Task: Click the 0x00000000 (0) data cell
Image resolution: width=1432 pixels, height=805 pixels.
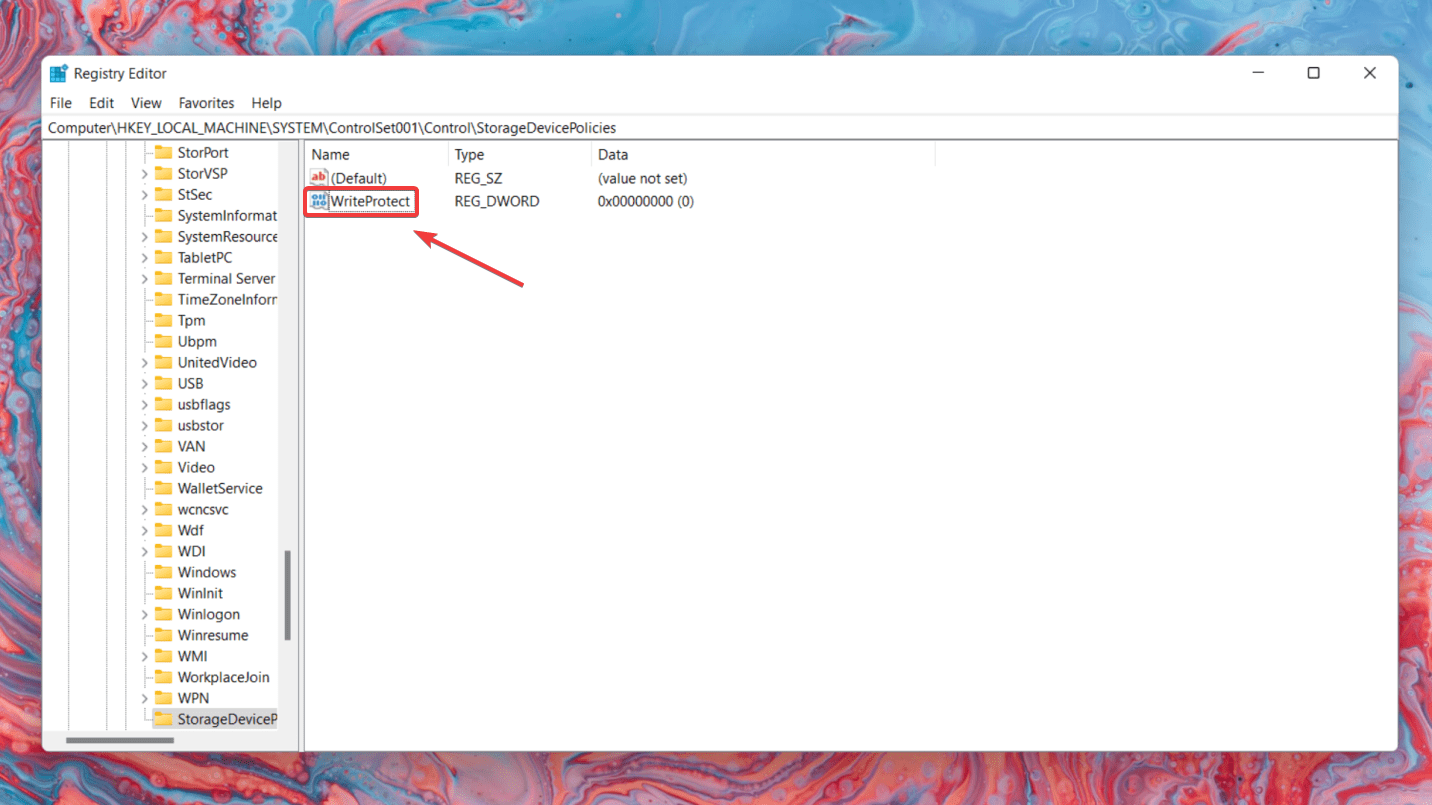Action: point(646,201)
